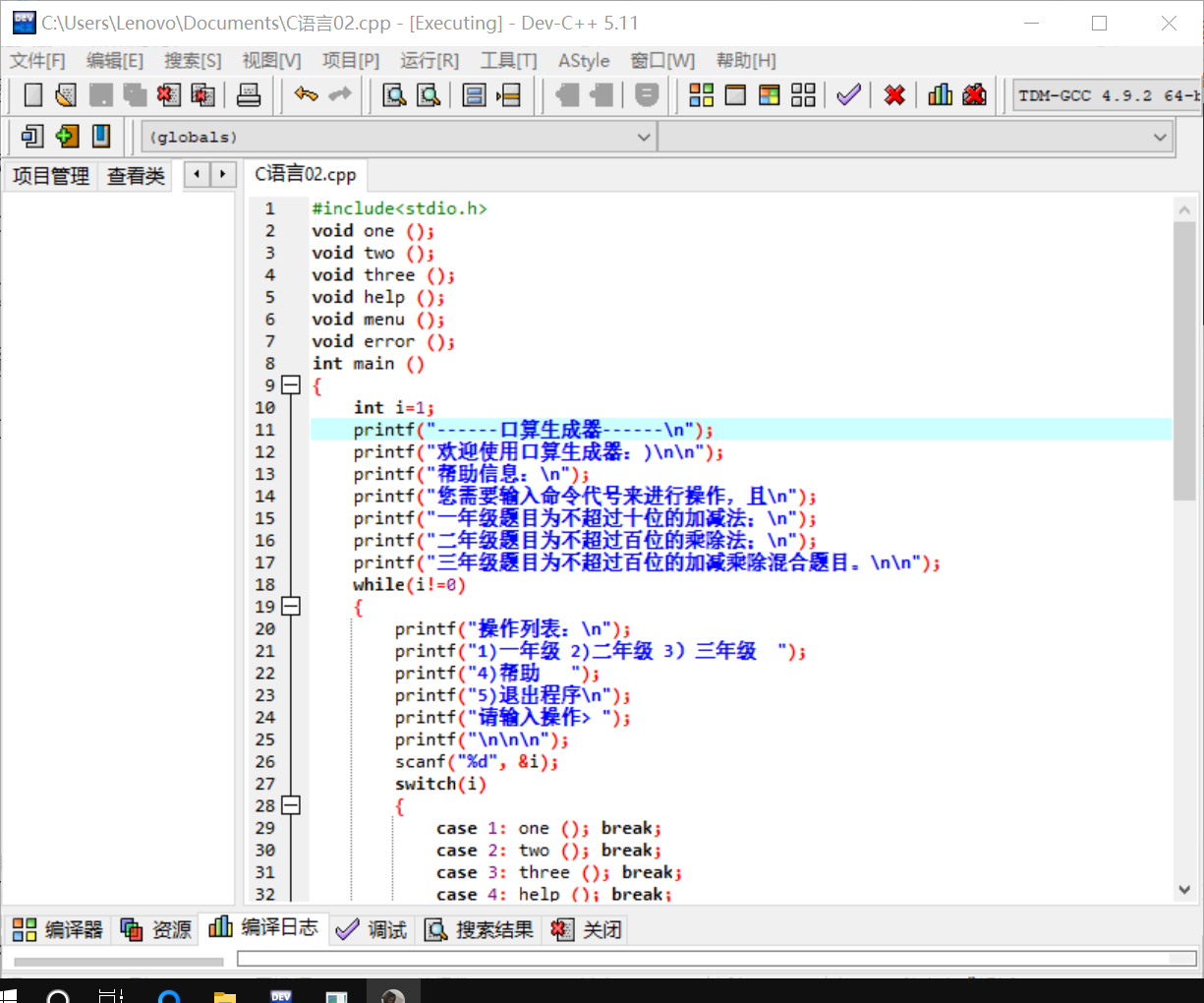
Task: Click the Insert icon in second toolbar
Action: 32,136
